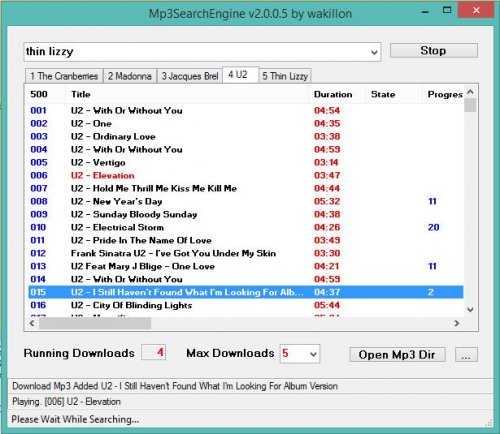This screenshot has width=500, height=434.
Task: Select U2 - New Year's Day
Action: tap(246, 202)
